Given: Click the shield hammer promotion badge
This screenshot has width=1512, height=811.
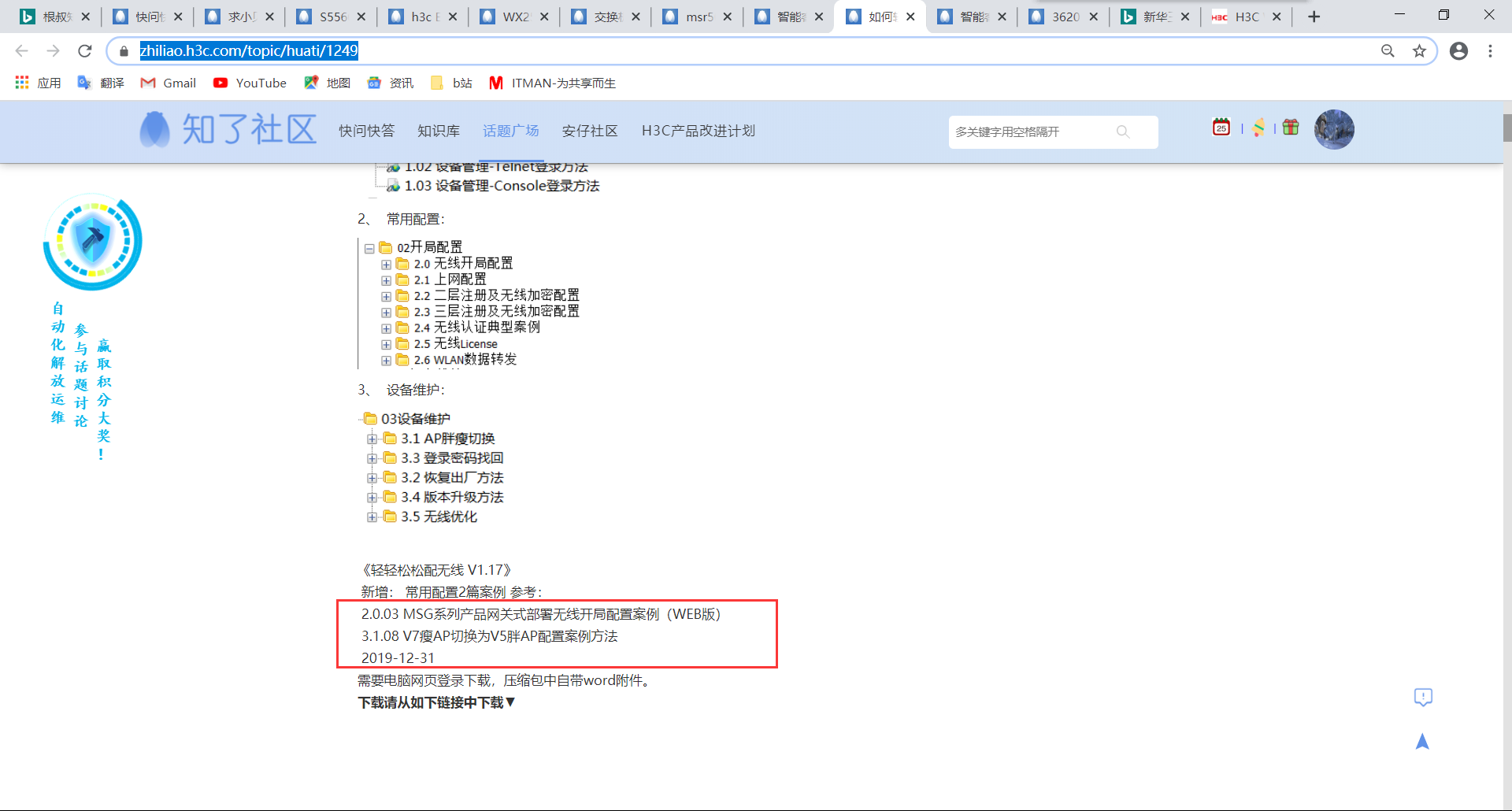Looking at the screenshot, I should coord(93,242).
